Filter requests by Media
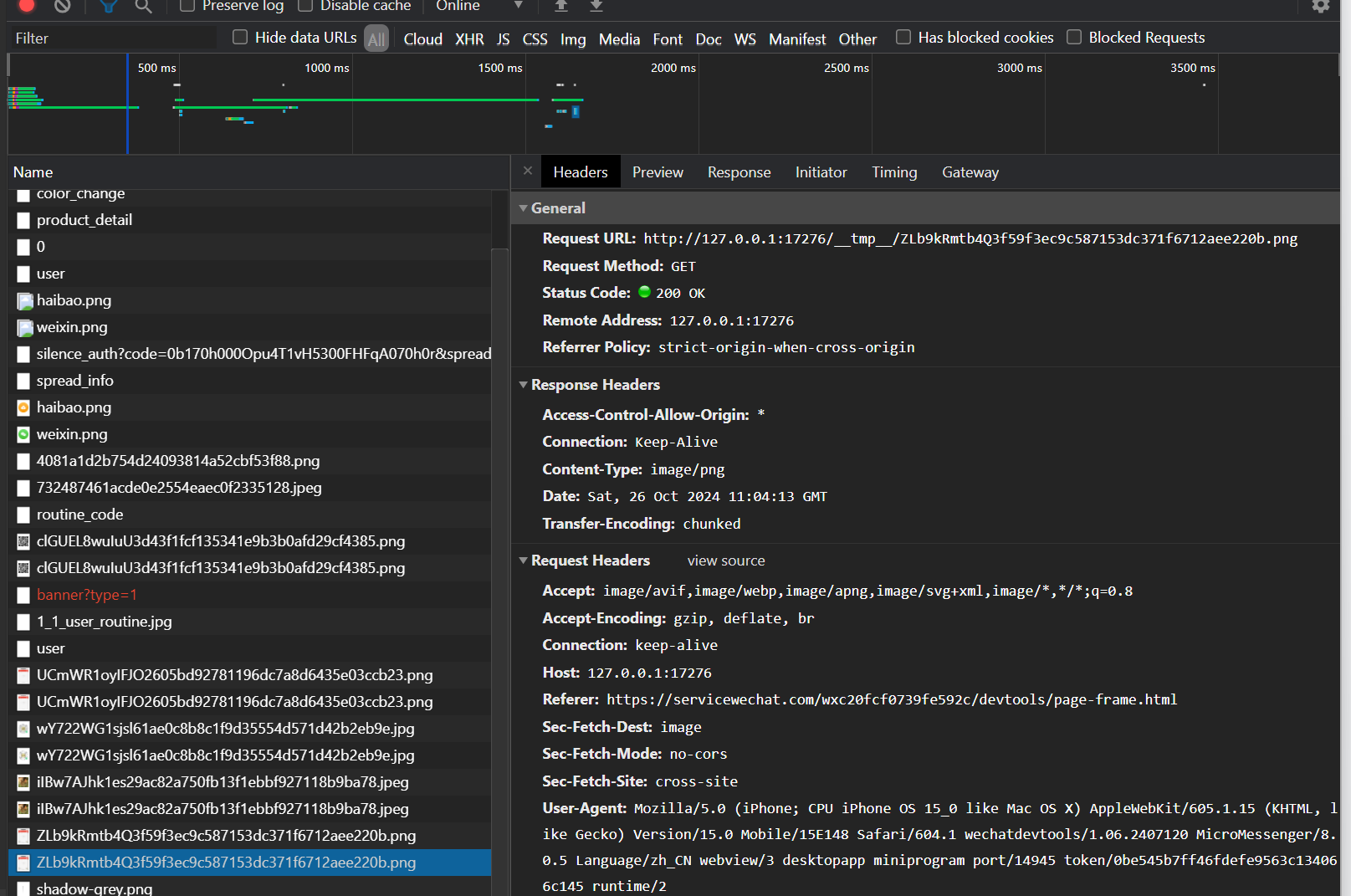 coord(619,38)
